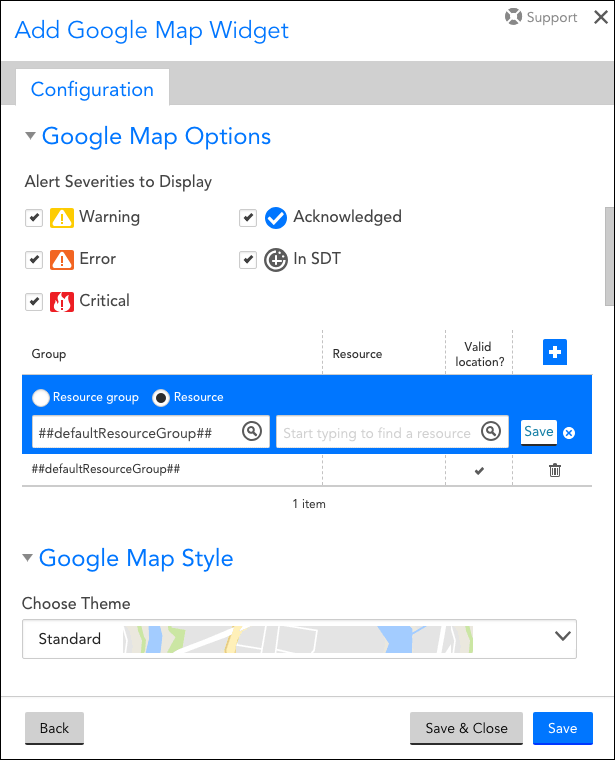The width and height of the screenshot is (615, 760).
Task: Close the Add Google Map Widget dialog
Action: pyautogui.click(x=601, y=17)
